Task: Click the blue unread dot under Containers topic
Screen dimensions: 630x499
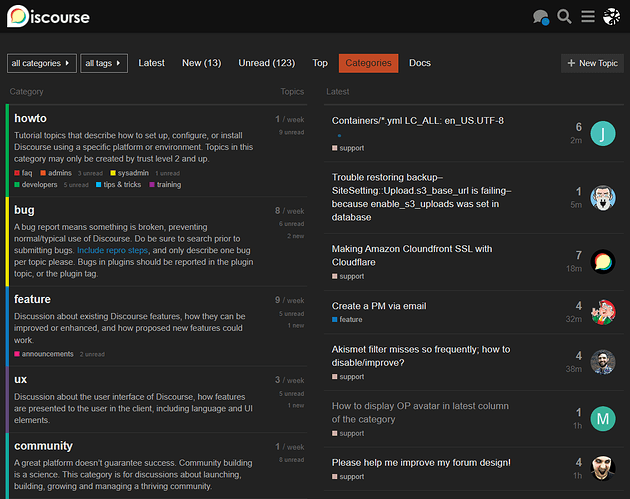Action: (340, 136)
